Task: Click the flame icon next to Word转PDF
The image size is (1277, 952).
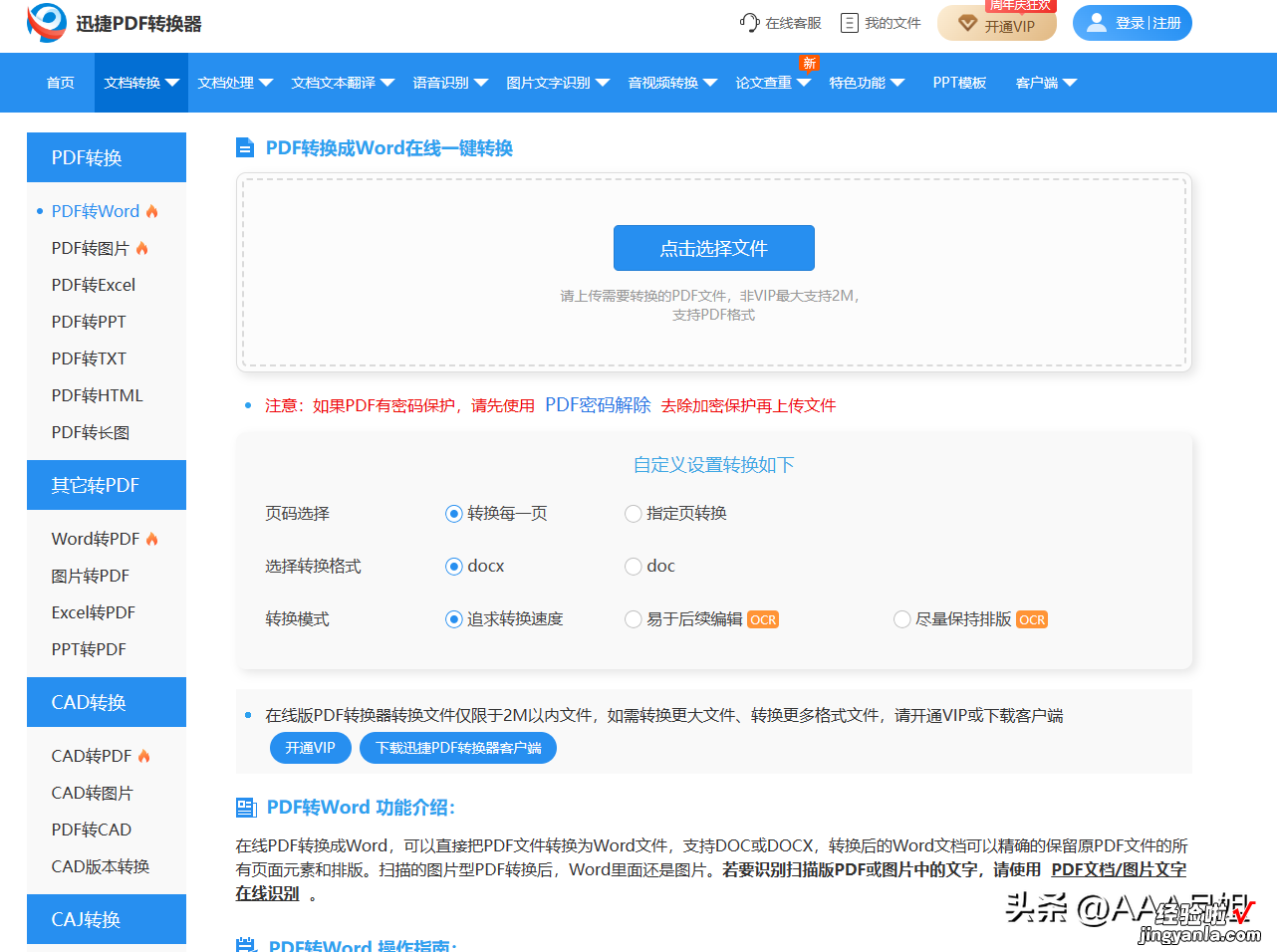Action: 152,539
